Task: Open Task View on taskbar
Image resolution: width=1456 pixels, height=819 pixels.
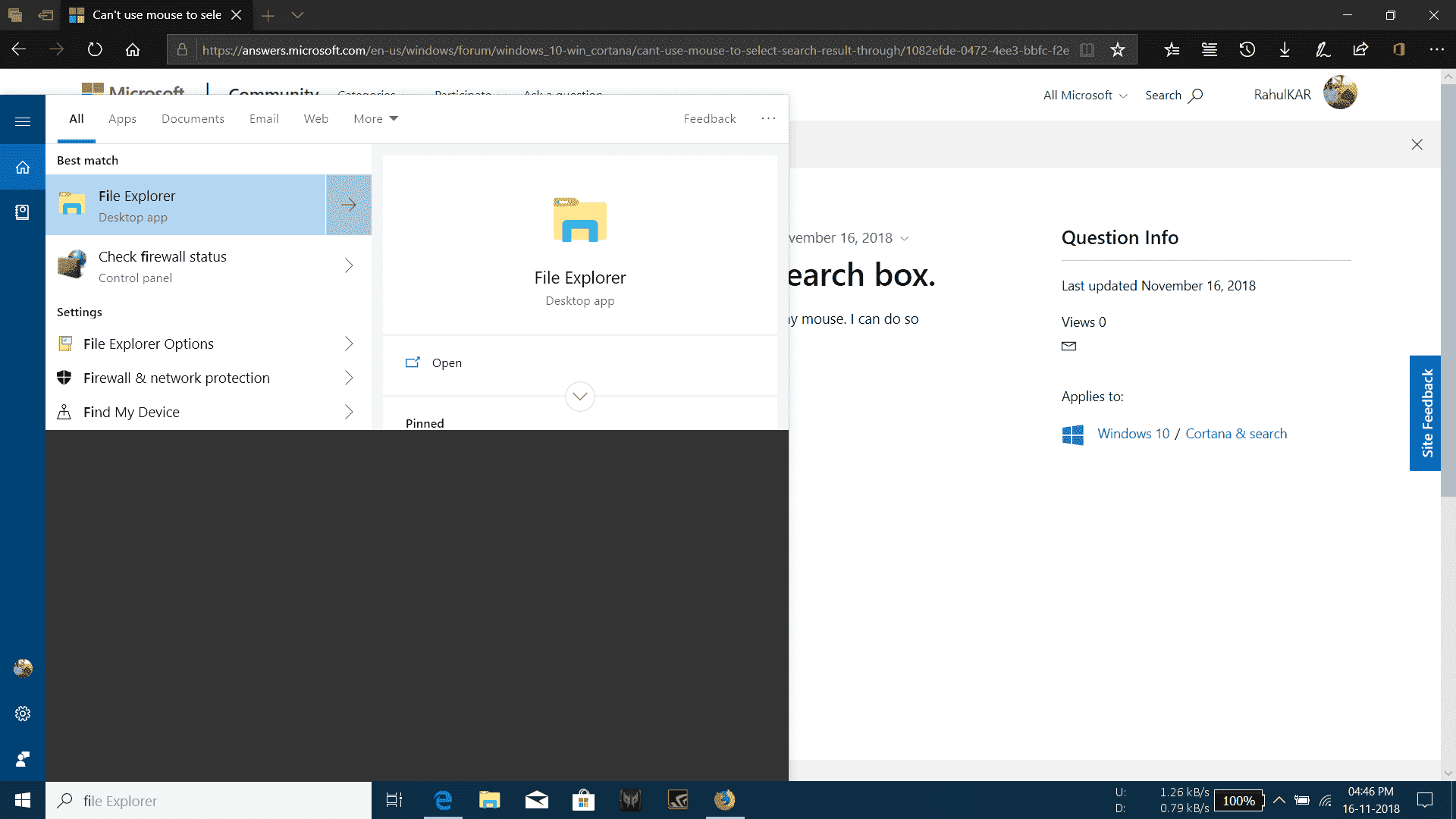Action: tap(394, 800)
